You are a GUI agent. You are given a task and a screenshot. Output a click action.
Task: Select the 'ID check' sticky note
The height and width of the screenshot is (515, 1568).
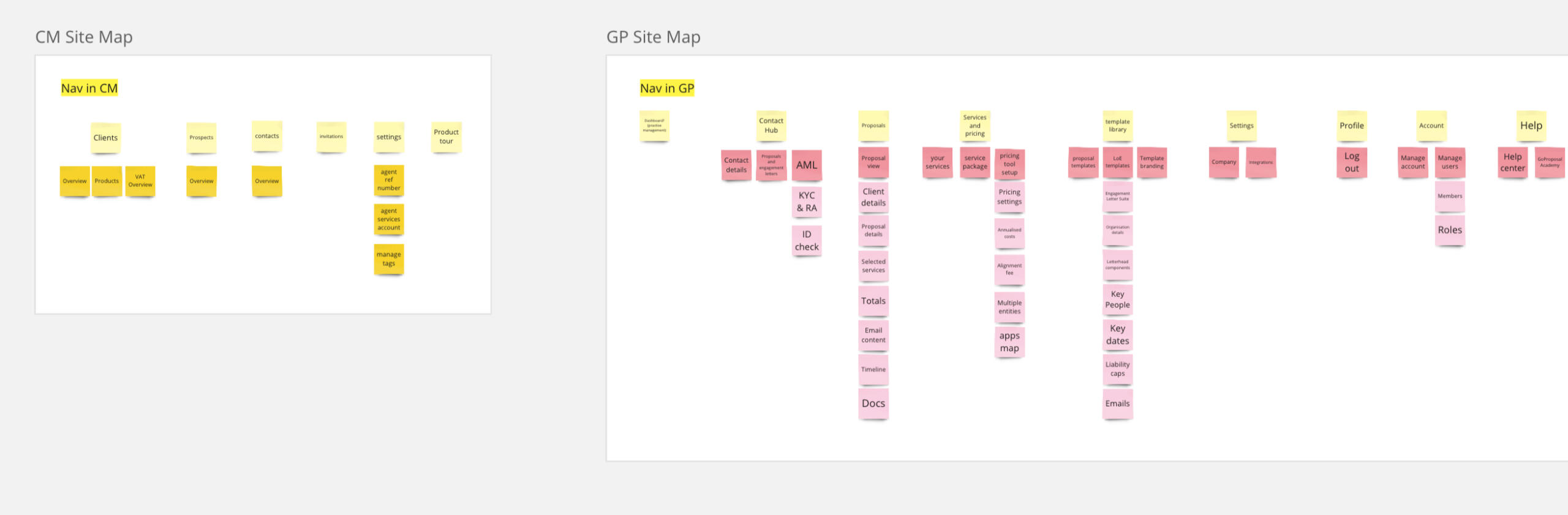click(x=807, y=241)
